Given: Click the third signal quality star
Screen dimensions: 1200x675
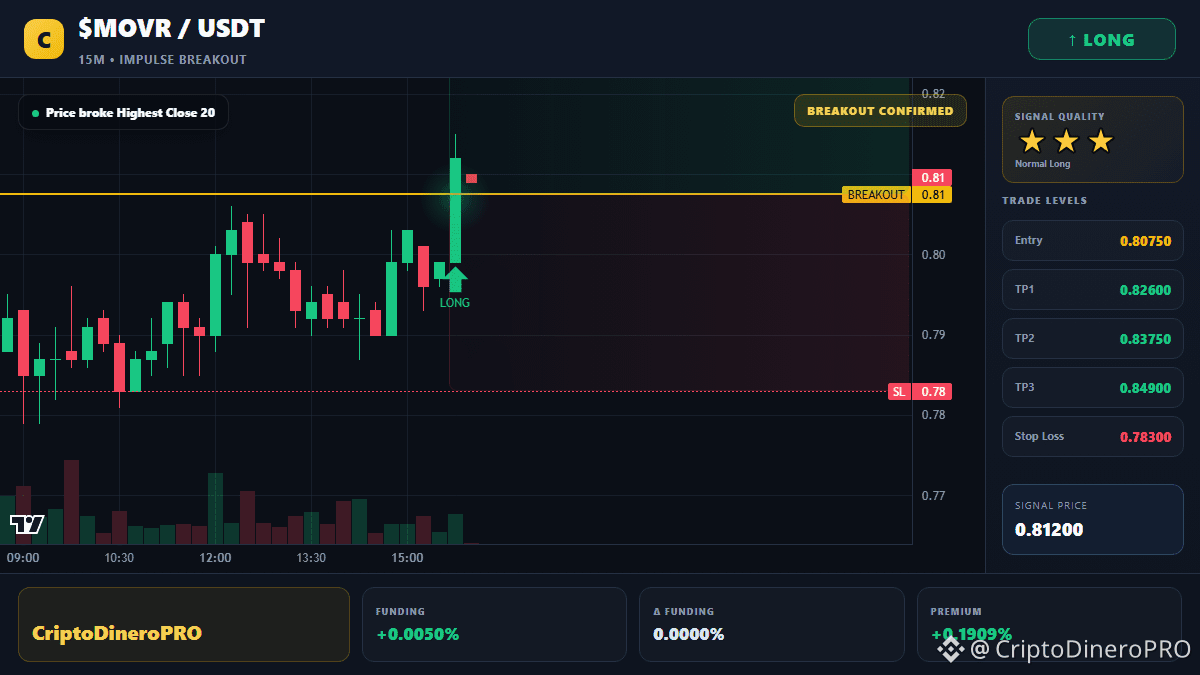Looking at the screenshot, I should coord(1100,141).
